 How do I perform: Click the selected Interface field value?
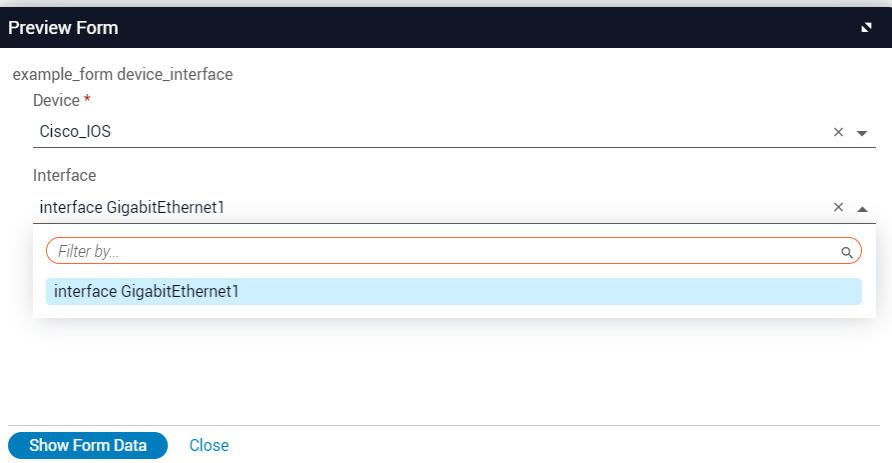coord(132,207)
